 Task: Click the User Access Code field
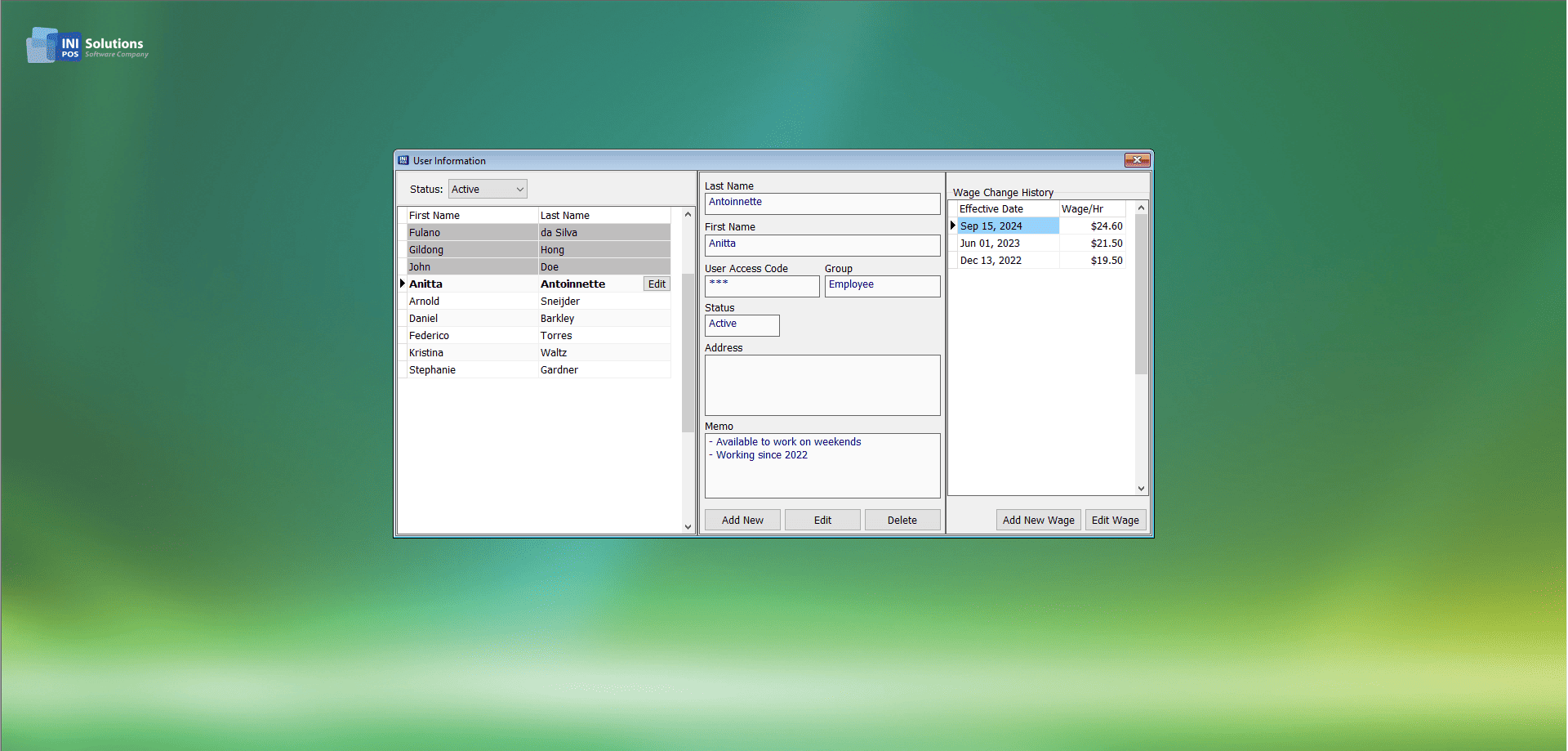coord(761,286)
